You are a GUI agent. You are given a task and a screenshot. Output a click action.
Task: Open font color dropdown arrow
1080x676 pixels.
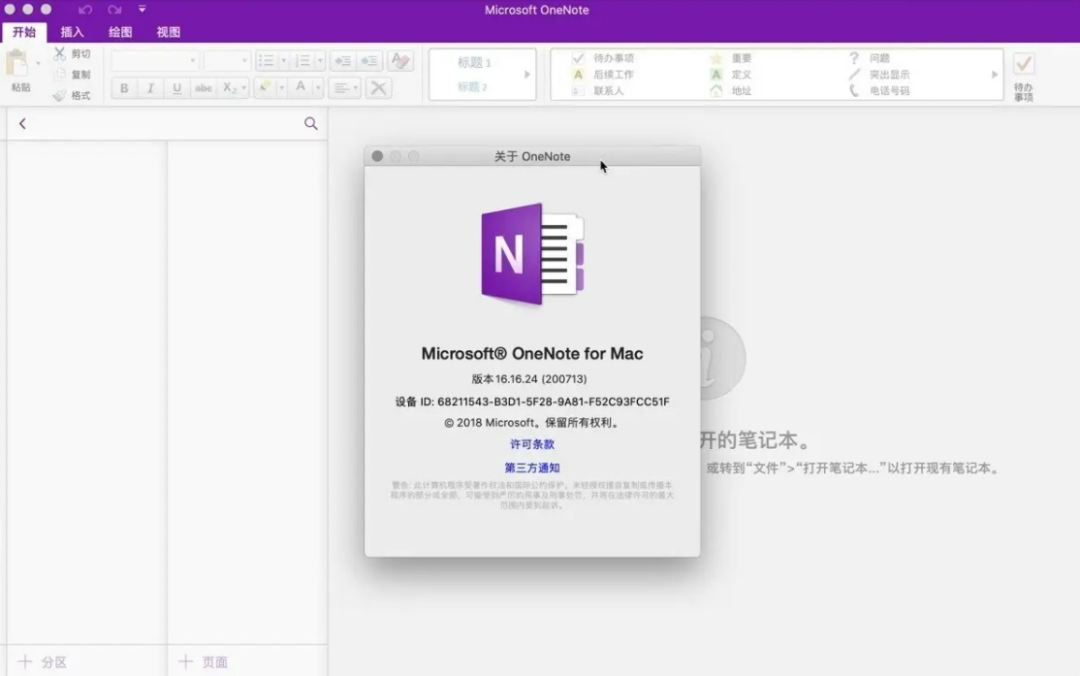[318, 88]
